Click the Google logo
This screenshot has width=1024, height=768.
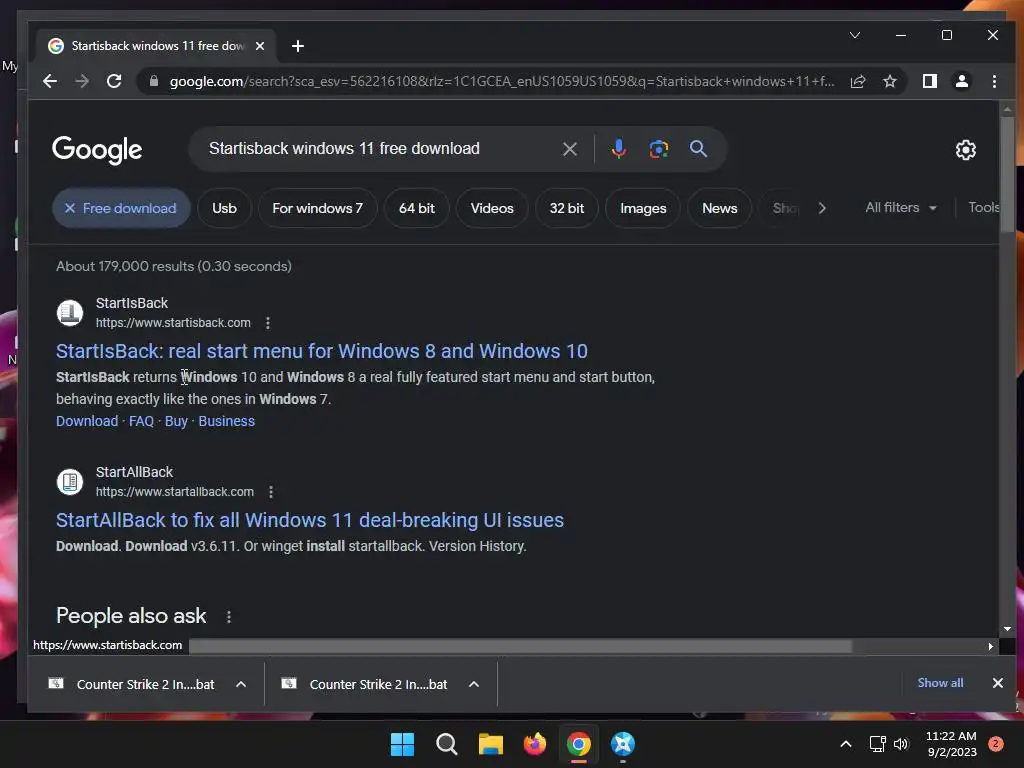[x=97, y=150]
